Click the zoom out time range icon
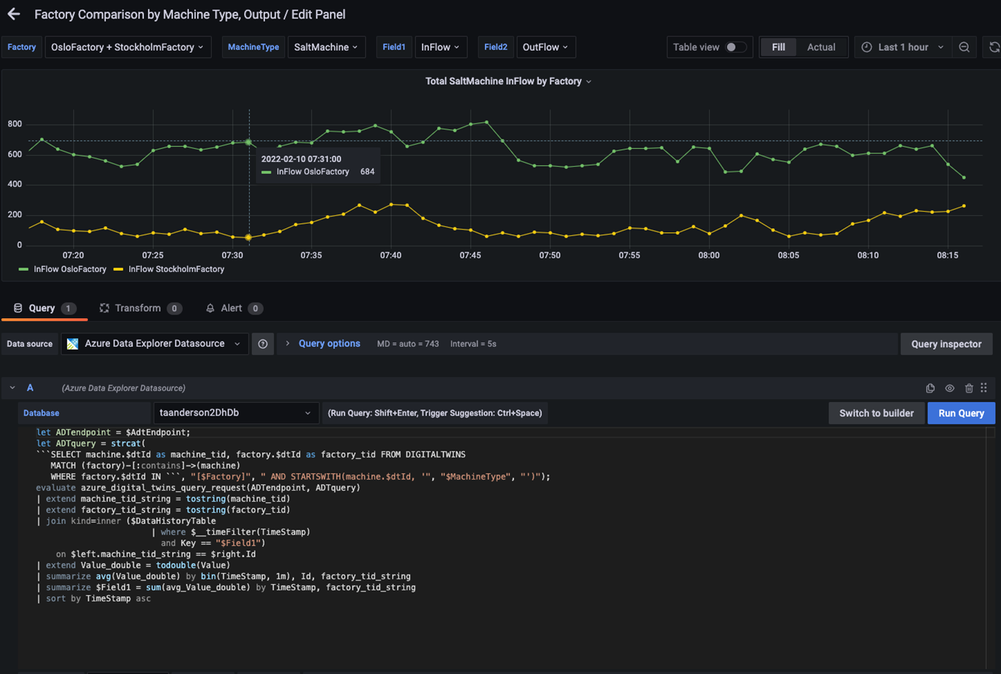 coord(964,47)
